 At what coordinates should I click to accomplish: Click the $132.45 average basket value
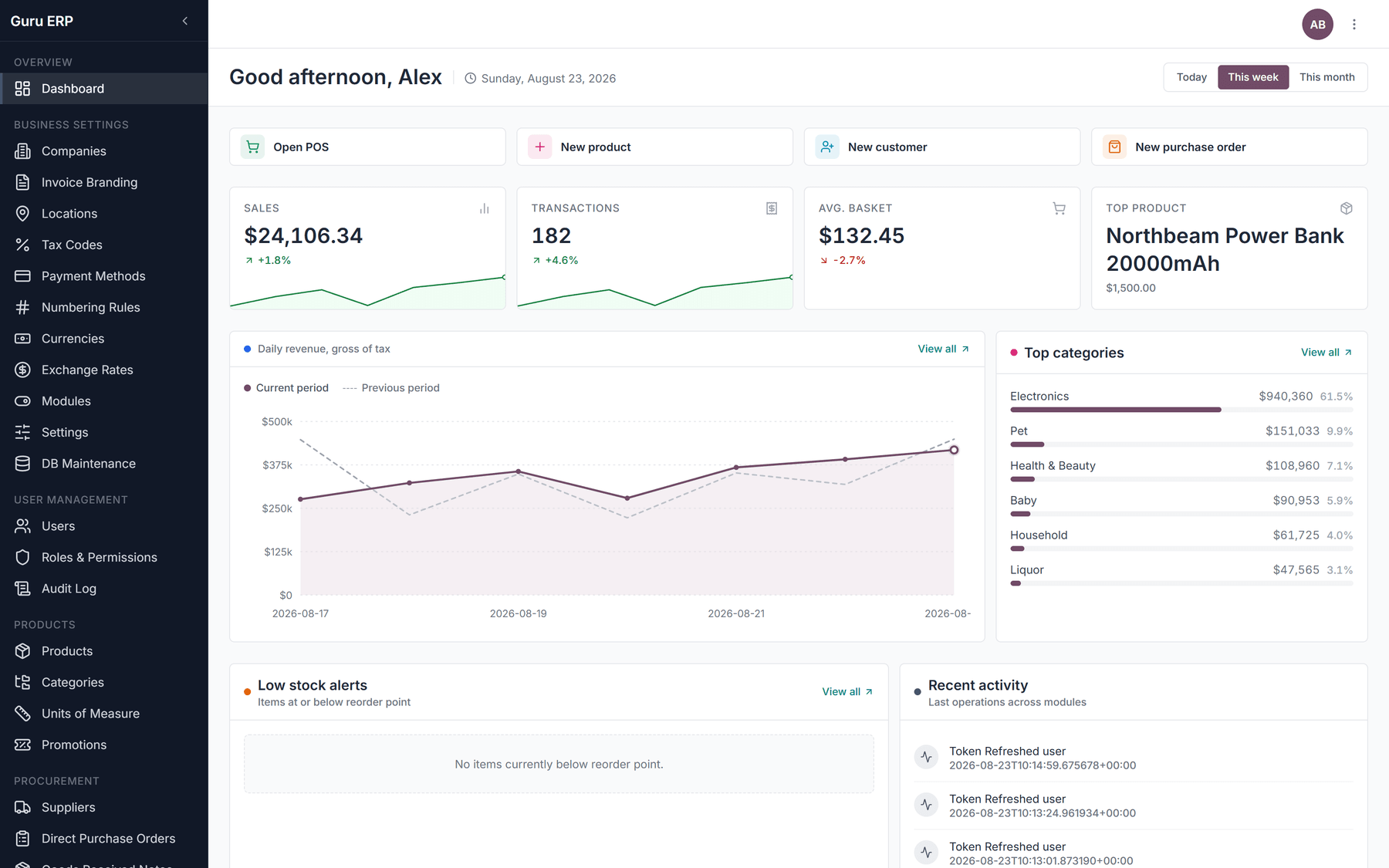[861, 235]
